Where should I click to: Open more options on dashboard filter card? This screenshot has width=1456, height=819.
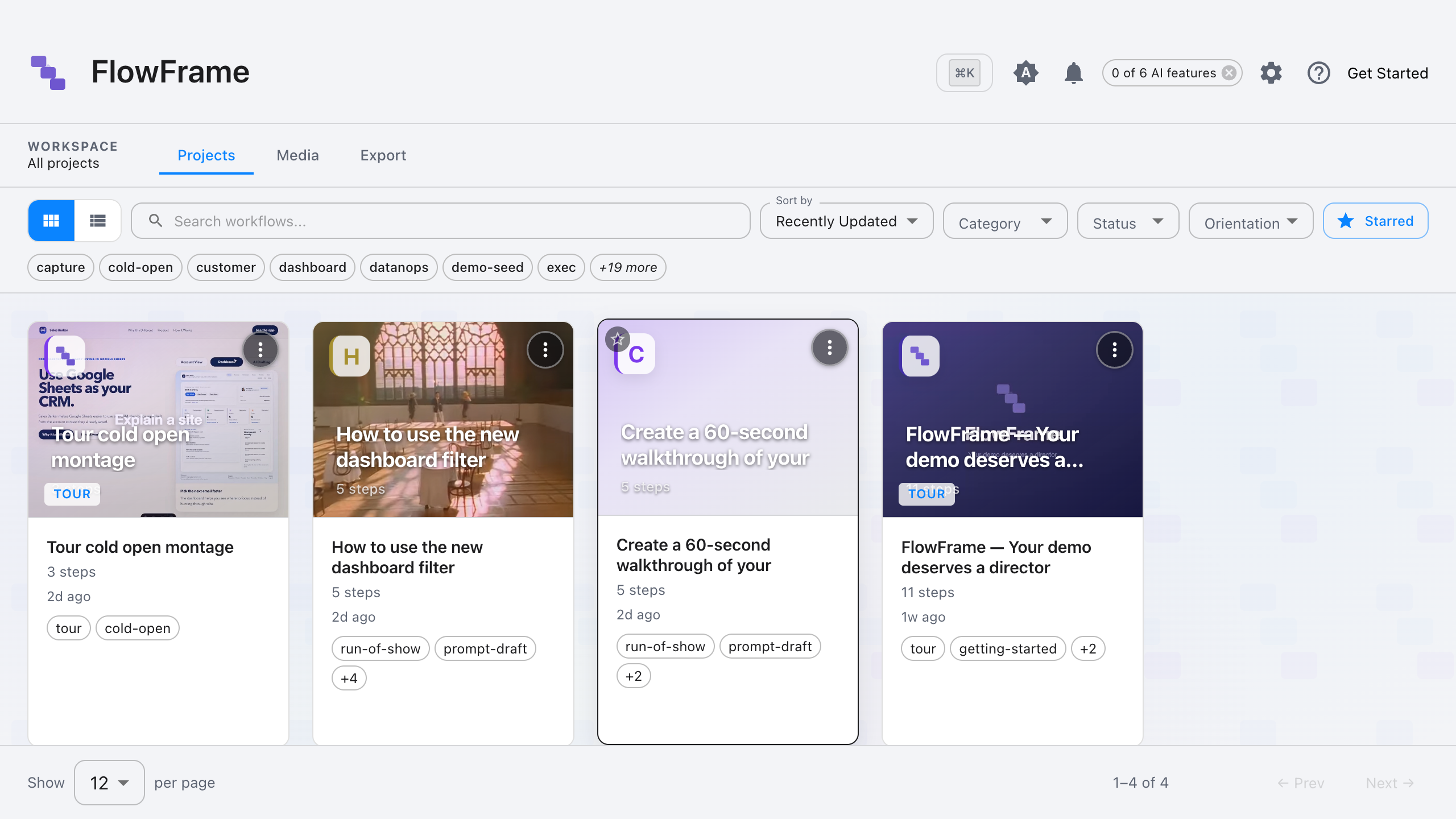coord(545,350)
